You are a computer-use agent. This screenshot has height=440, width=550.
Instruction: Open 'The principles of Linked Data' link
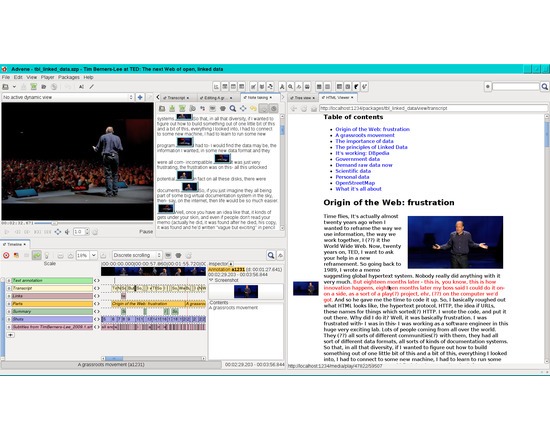(371, 147)
